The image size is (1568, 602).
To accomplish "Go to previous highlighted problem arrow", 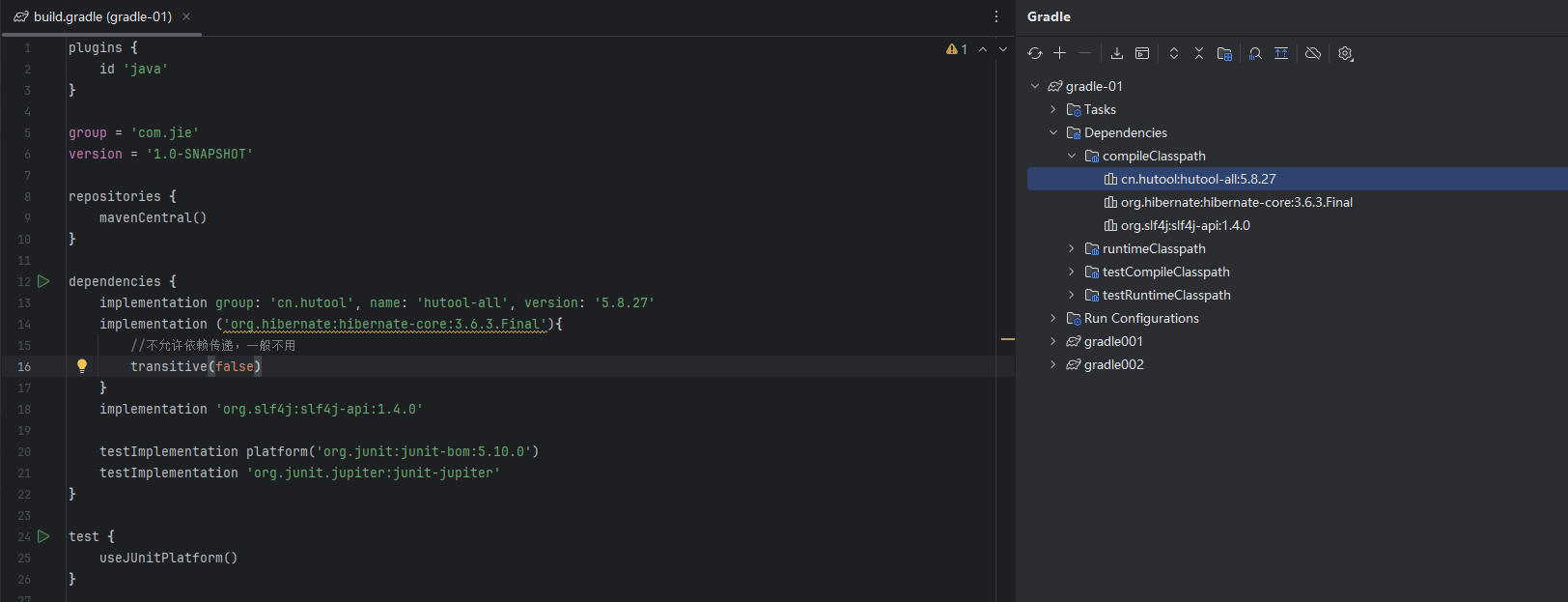I will tap(983, 49).
